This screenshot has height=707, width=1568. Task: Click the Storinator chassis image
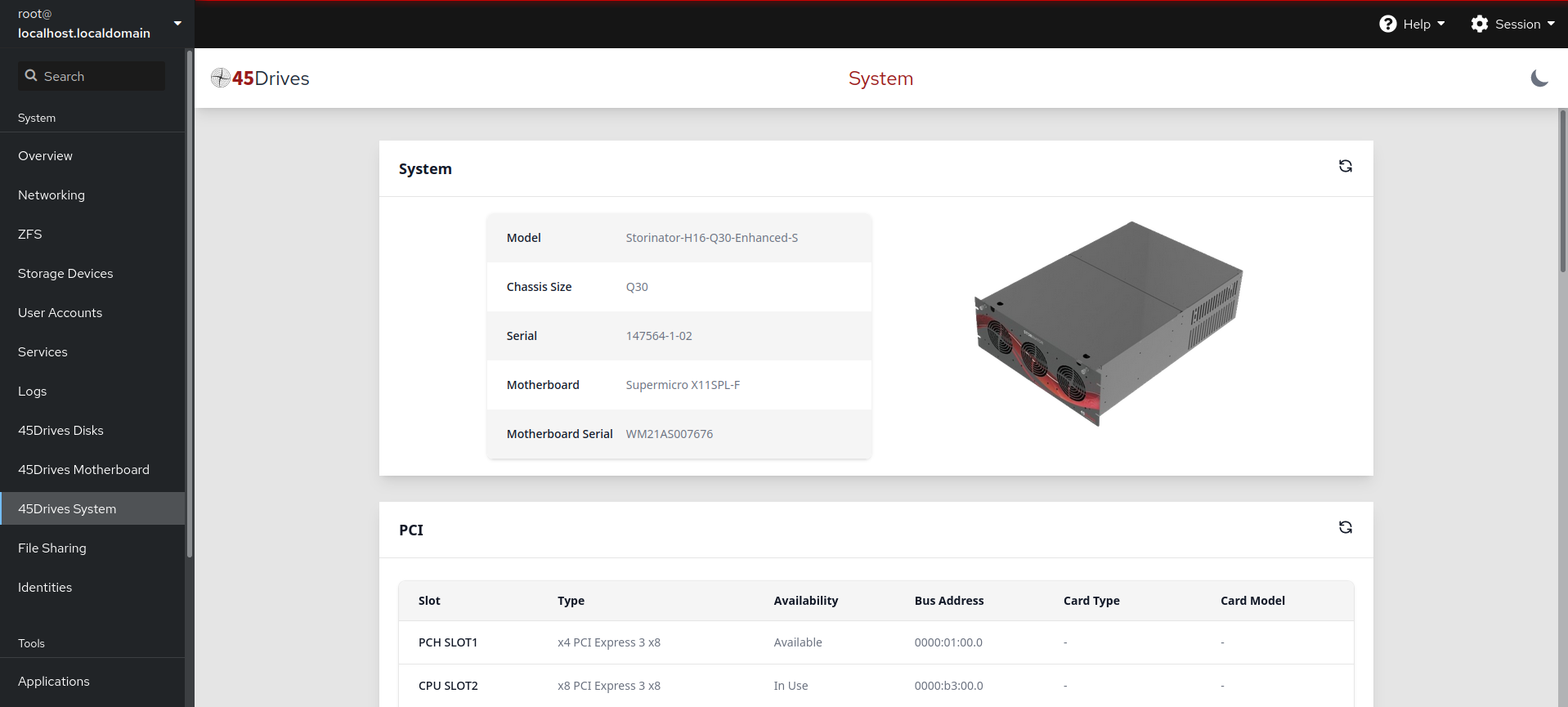point(1109,324)
